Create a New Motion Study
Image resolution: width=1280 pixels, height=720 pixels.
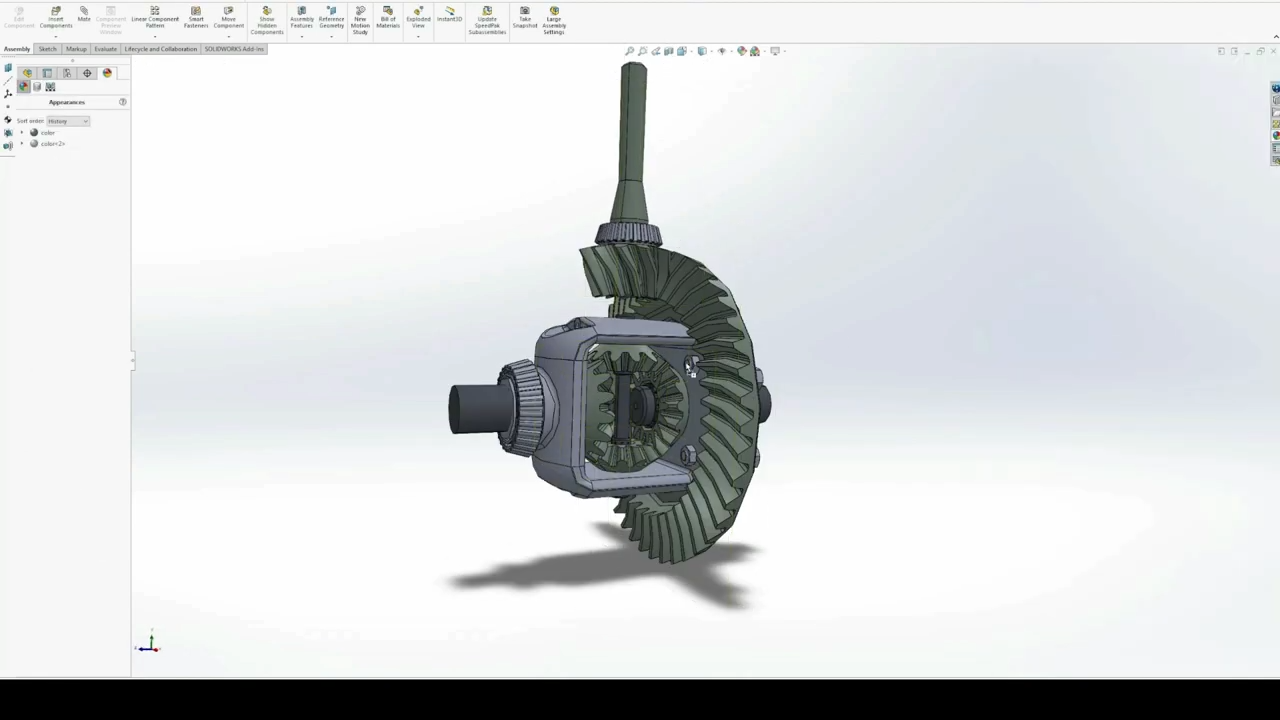(360, 20)
